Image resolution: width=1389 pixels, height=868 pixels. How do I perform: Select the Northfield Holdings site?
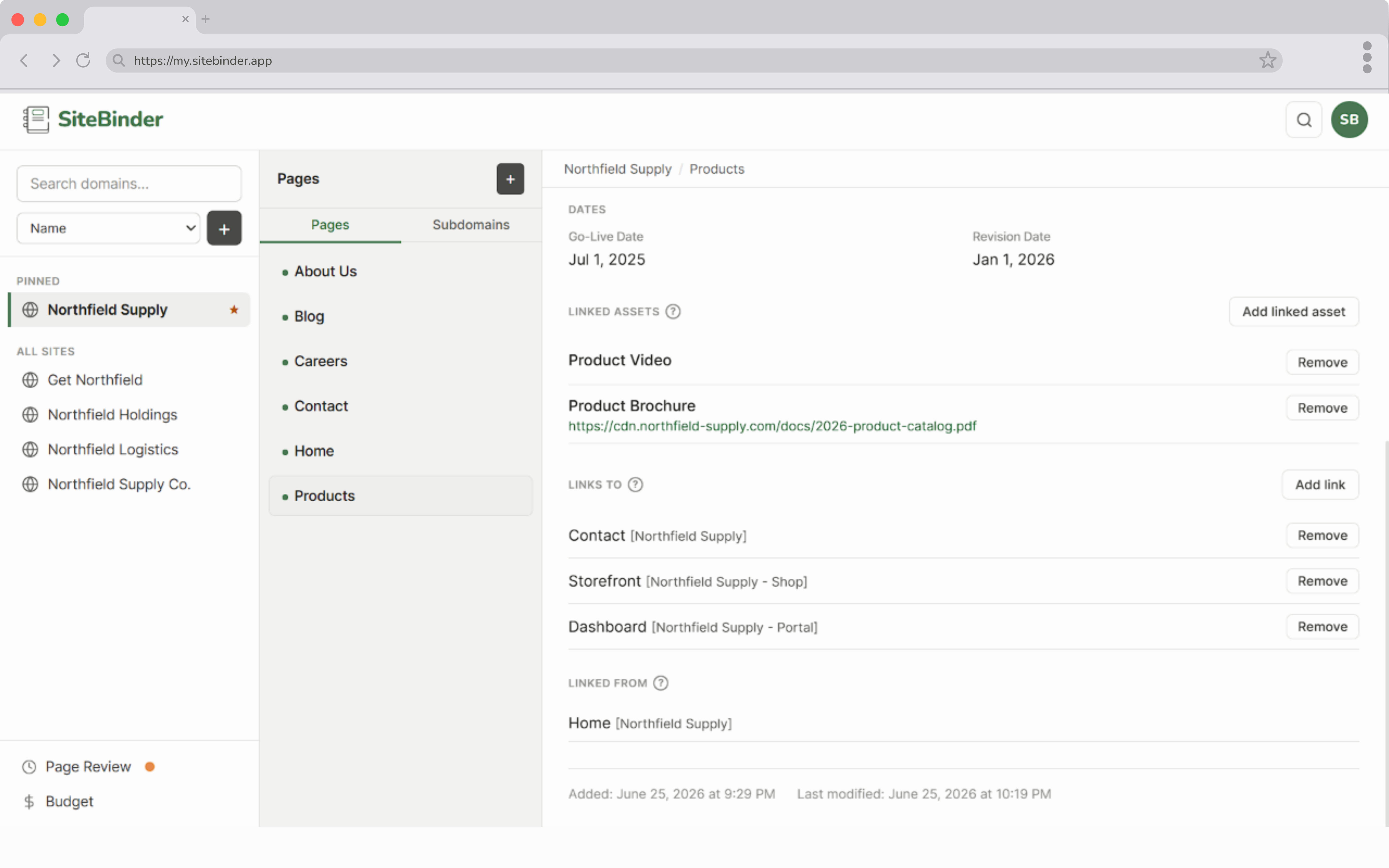tap(130, 415)
